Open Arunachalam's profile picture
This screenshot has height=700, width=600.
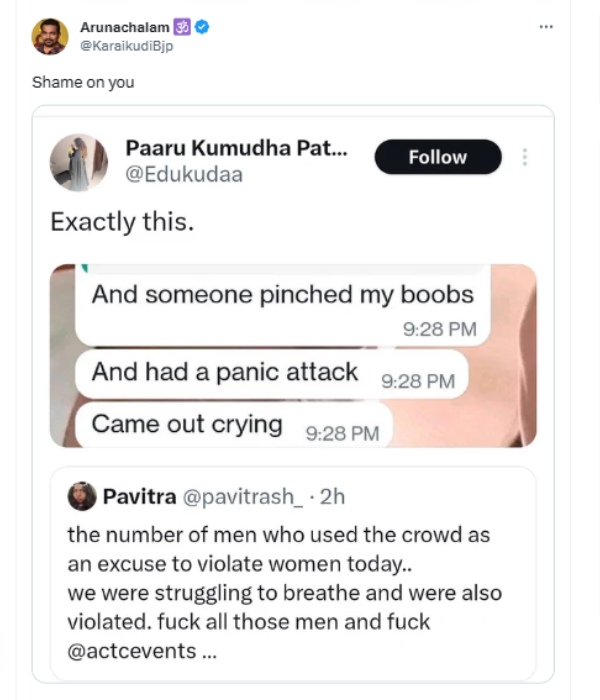click(49, 37)
